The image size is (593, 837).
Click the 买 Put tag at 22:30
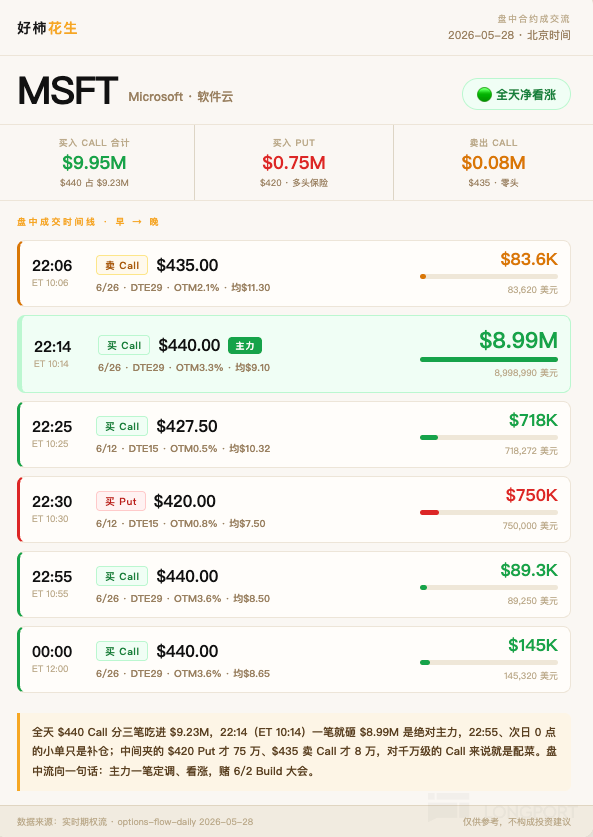(121, 501)
